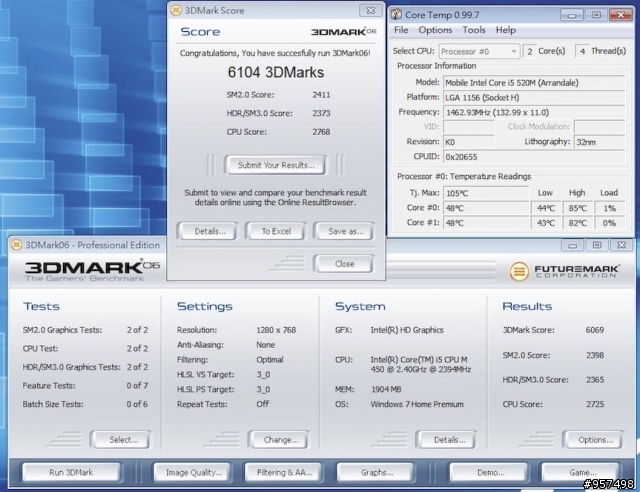Maximize the Core Temp window
640x492 pixels.
point(596,15)
